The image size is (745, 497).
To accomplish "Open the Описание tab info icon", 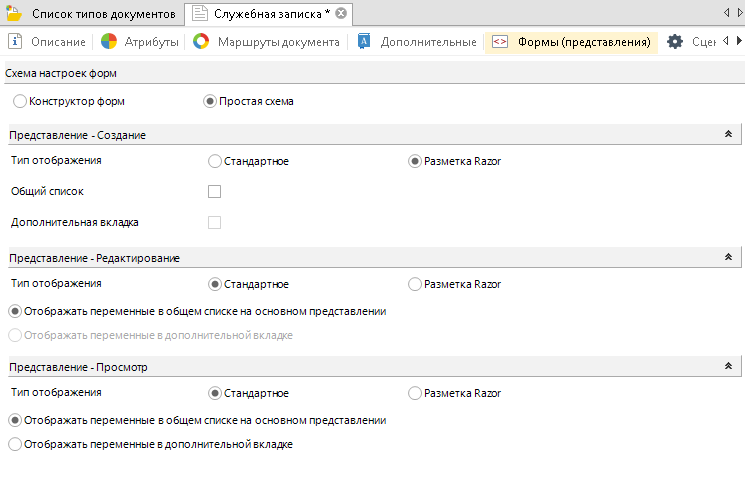I will tap(16, 42).
